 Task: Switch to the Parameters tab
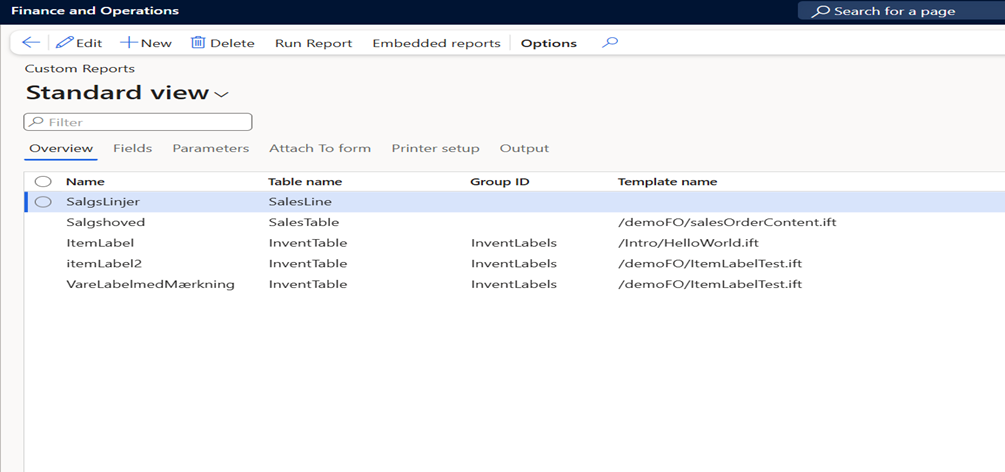(x=210, y=148)
